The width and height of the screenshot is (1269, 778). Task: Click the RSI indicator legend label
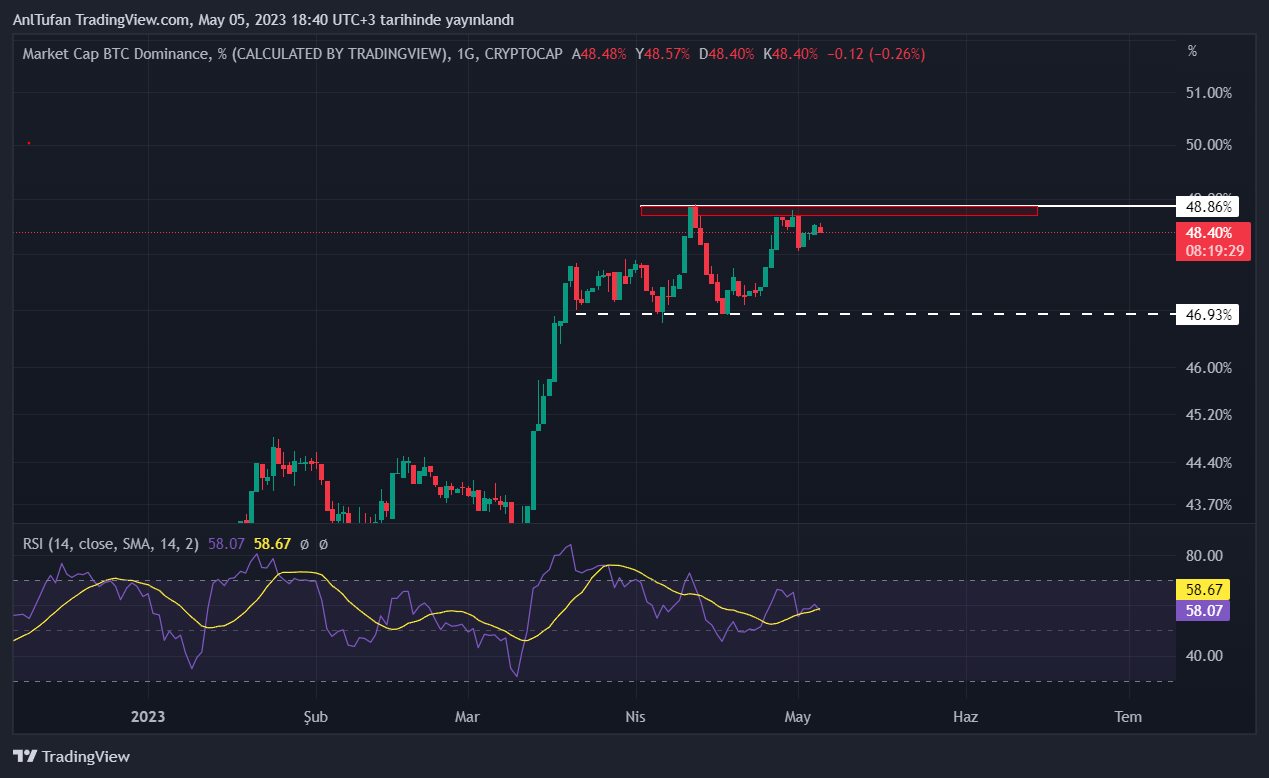click(x=110, y=544)
